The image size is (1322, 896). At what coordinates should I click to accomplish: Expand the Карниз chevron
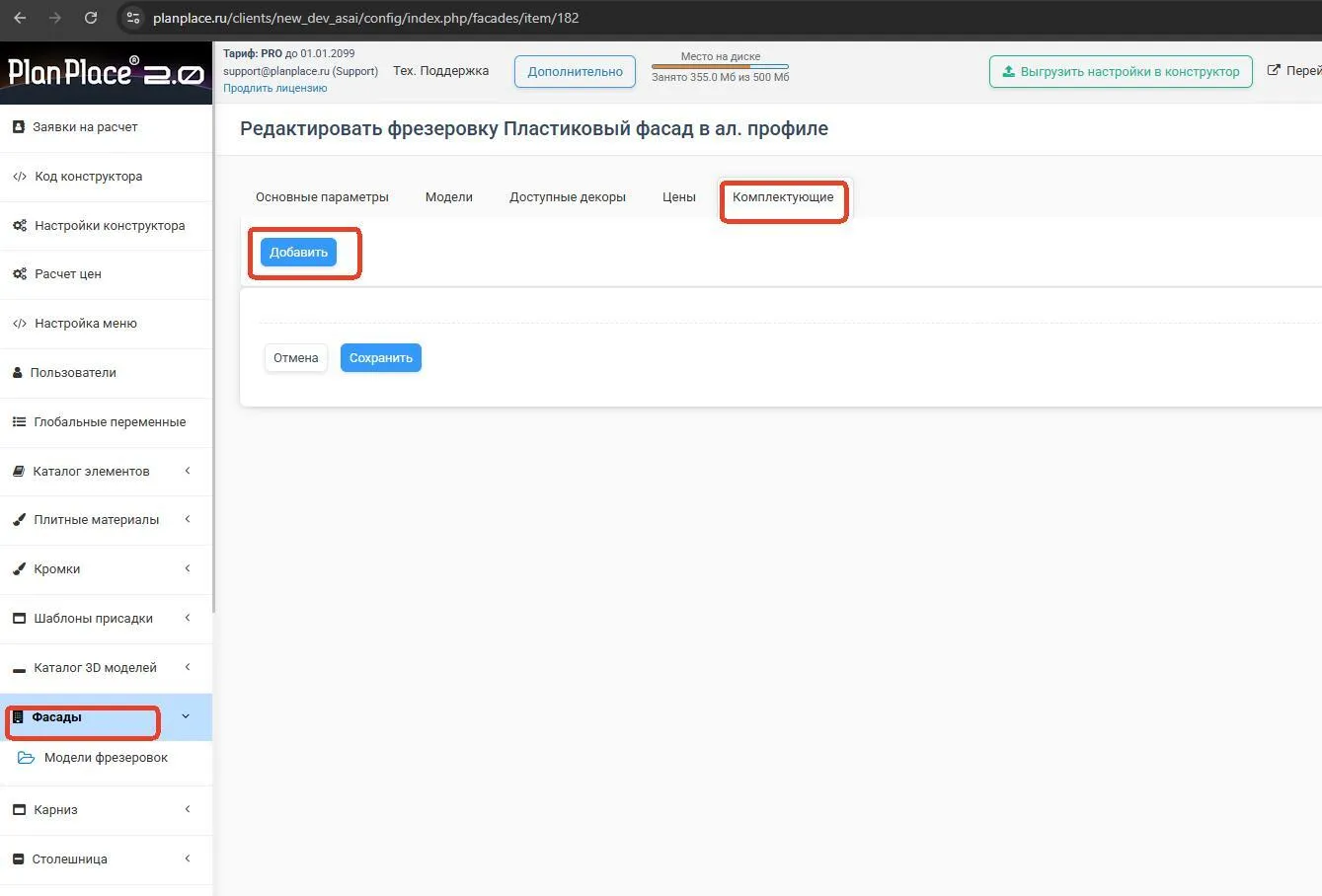(188, 809)
